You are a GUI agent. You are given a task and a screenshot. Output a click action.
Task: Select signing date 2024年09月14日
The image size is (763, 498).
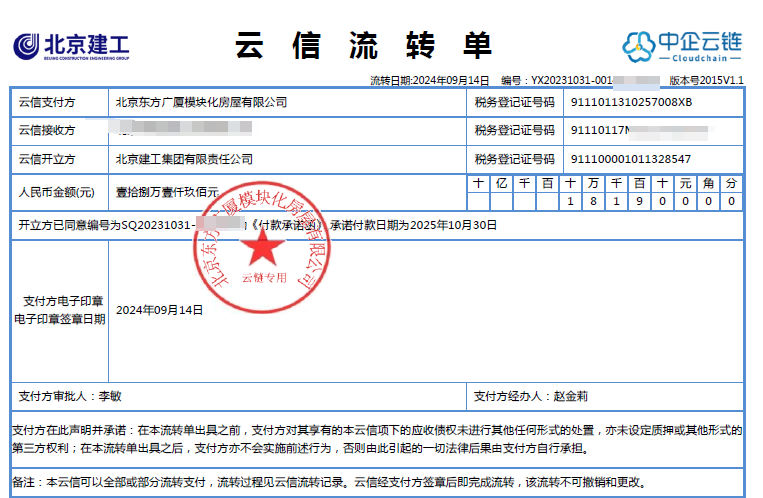(x=159, y=310)
